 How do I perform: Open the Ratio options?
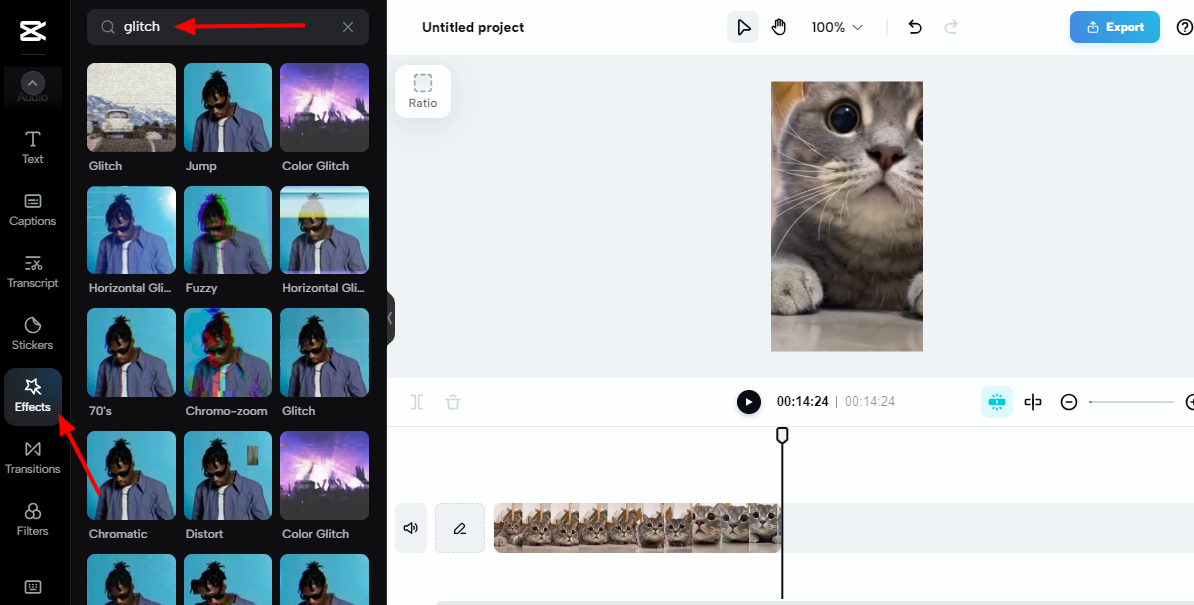pyautogui.click(x=423, y=91)
